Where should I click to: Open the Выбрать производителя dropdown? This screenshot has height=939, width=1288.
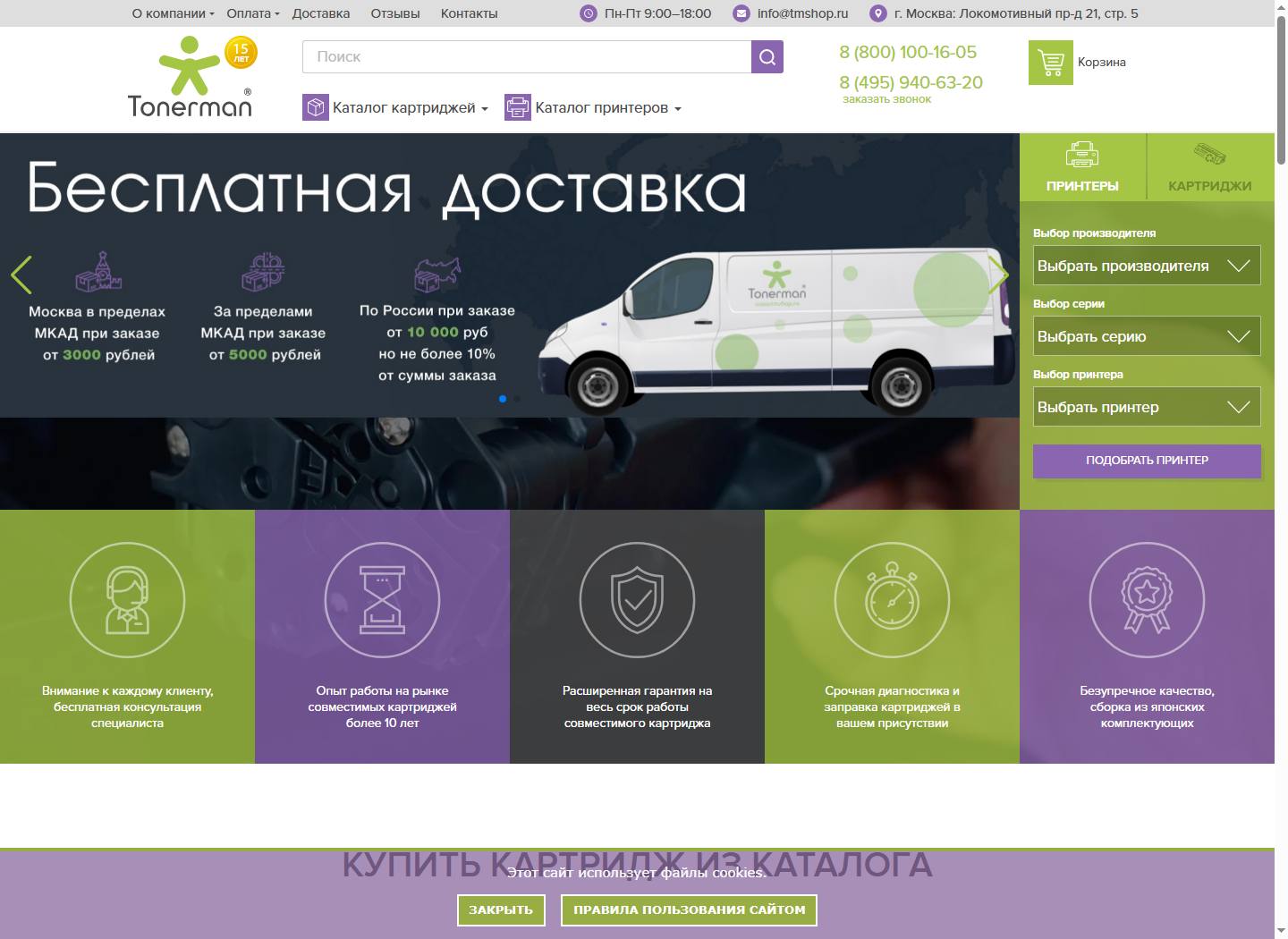(1147, 266)
